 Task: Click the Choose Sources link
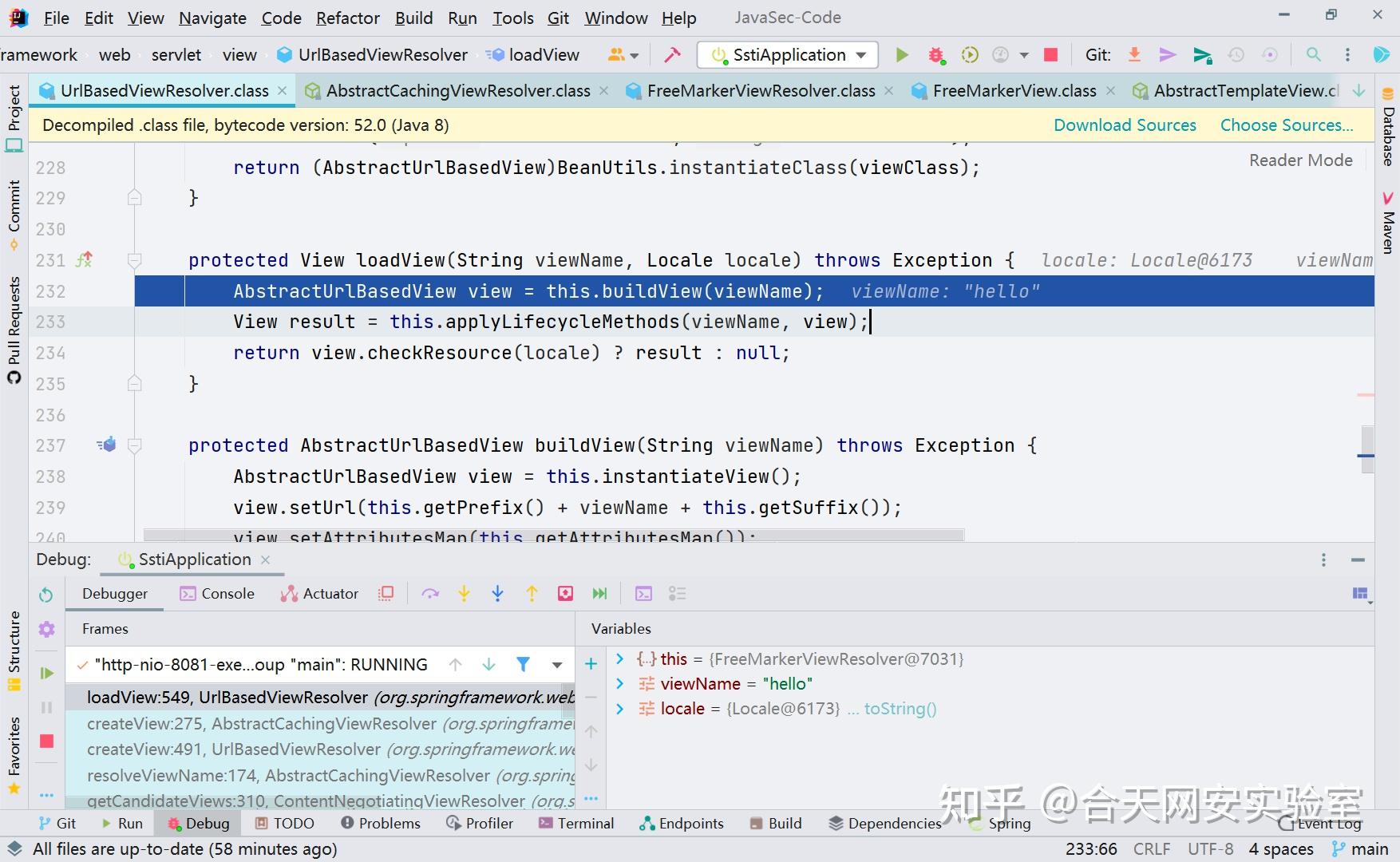click(1286, 125)
